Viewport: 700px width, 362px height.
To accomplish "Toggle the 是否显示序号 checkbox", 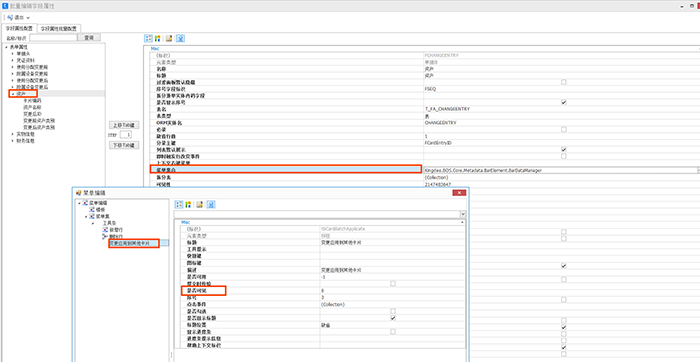I will pyautogui.click(x=564, y=102).
